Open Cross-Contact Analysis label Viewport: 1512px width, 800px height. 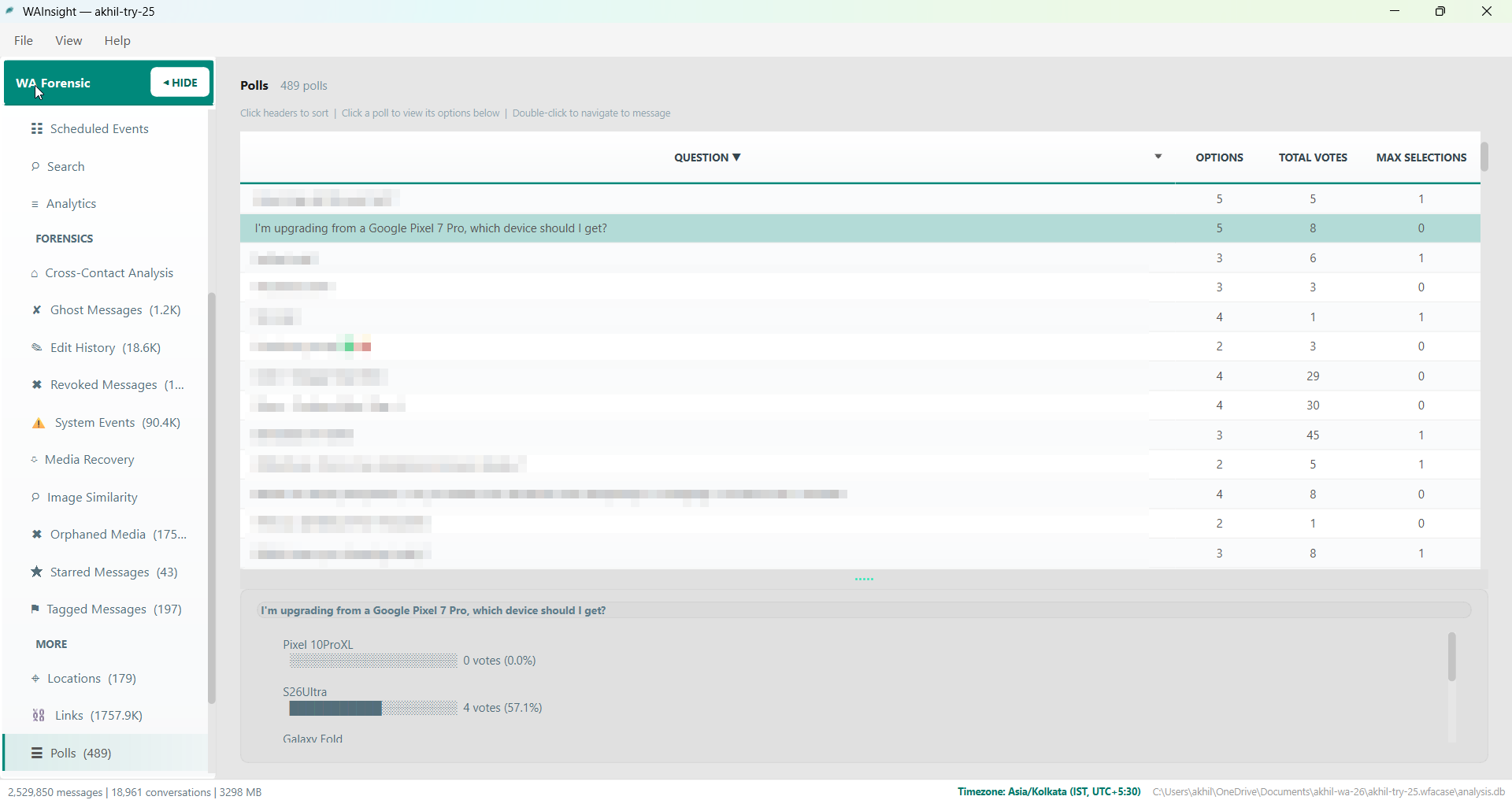coord(109,274)
